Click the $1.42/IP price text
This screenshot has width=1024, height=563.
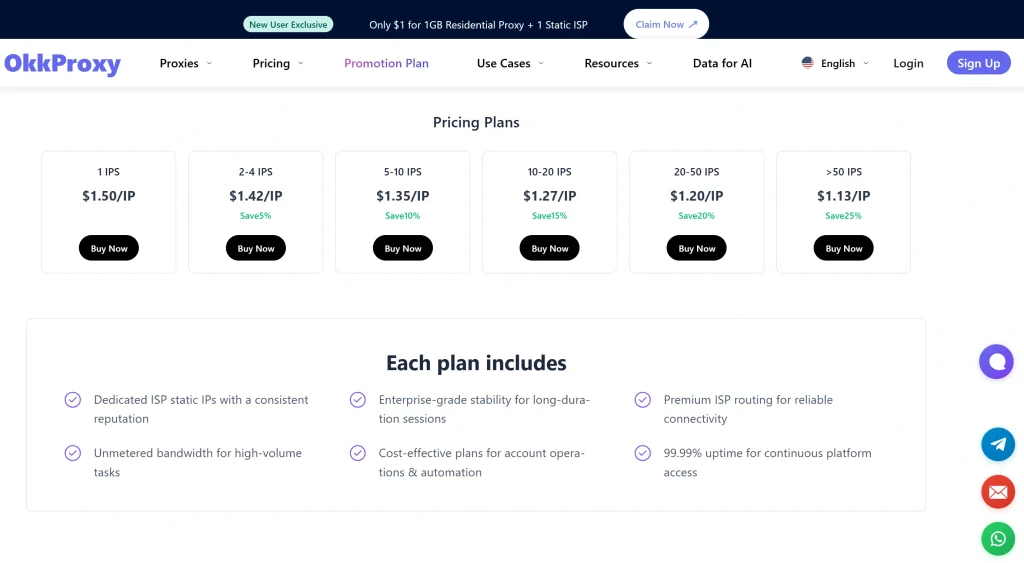click(x=255, y=195)
